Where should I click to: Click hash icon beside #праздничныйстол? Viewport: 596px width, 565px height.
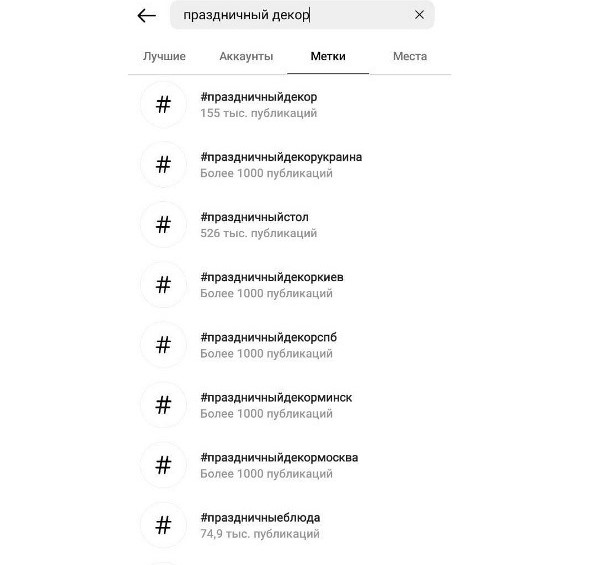click(163, 224)
